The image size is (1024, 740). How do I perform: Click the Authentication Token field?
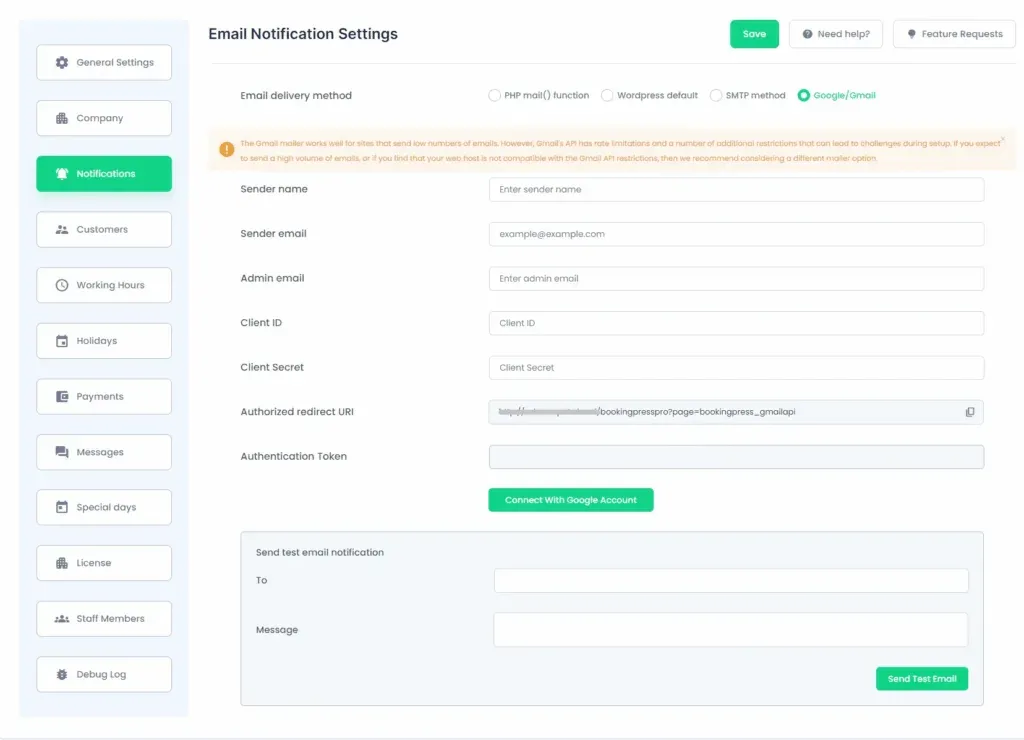click(736, 457)
